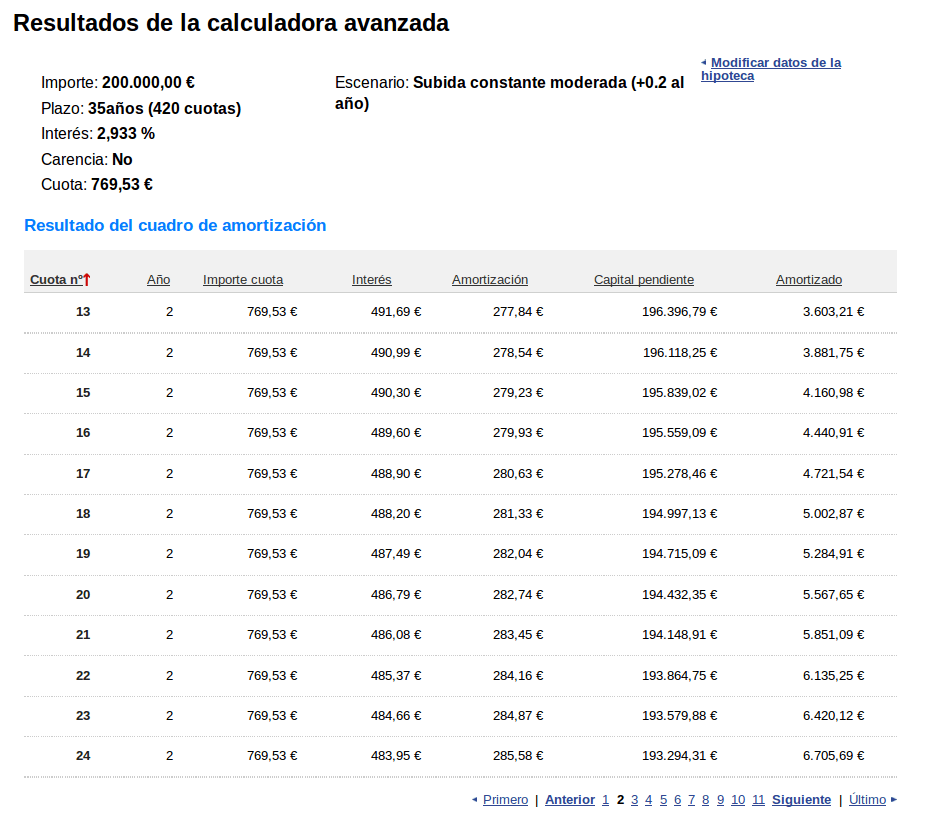
Task: Open page 6 of results
Action: 677,799
